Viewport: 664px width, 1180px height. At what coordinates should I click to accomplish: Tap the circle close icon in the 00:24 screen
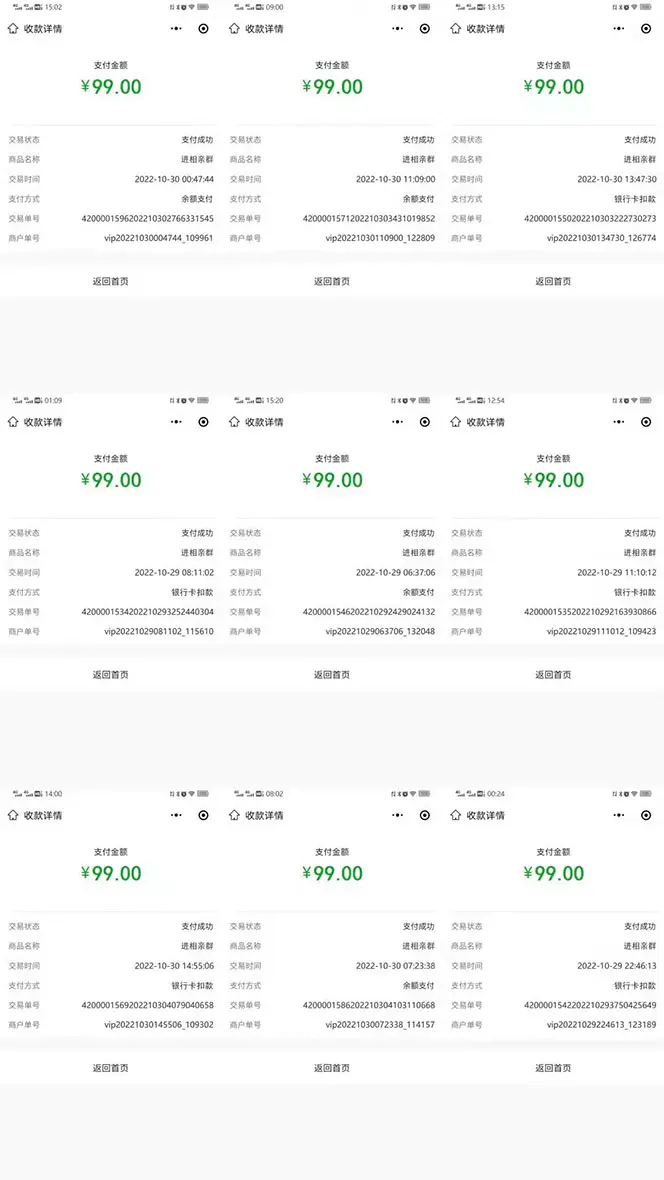click(x=646, y=815)
